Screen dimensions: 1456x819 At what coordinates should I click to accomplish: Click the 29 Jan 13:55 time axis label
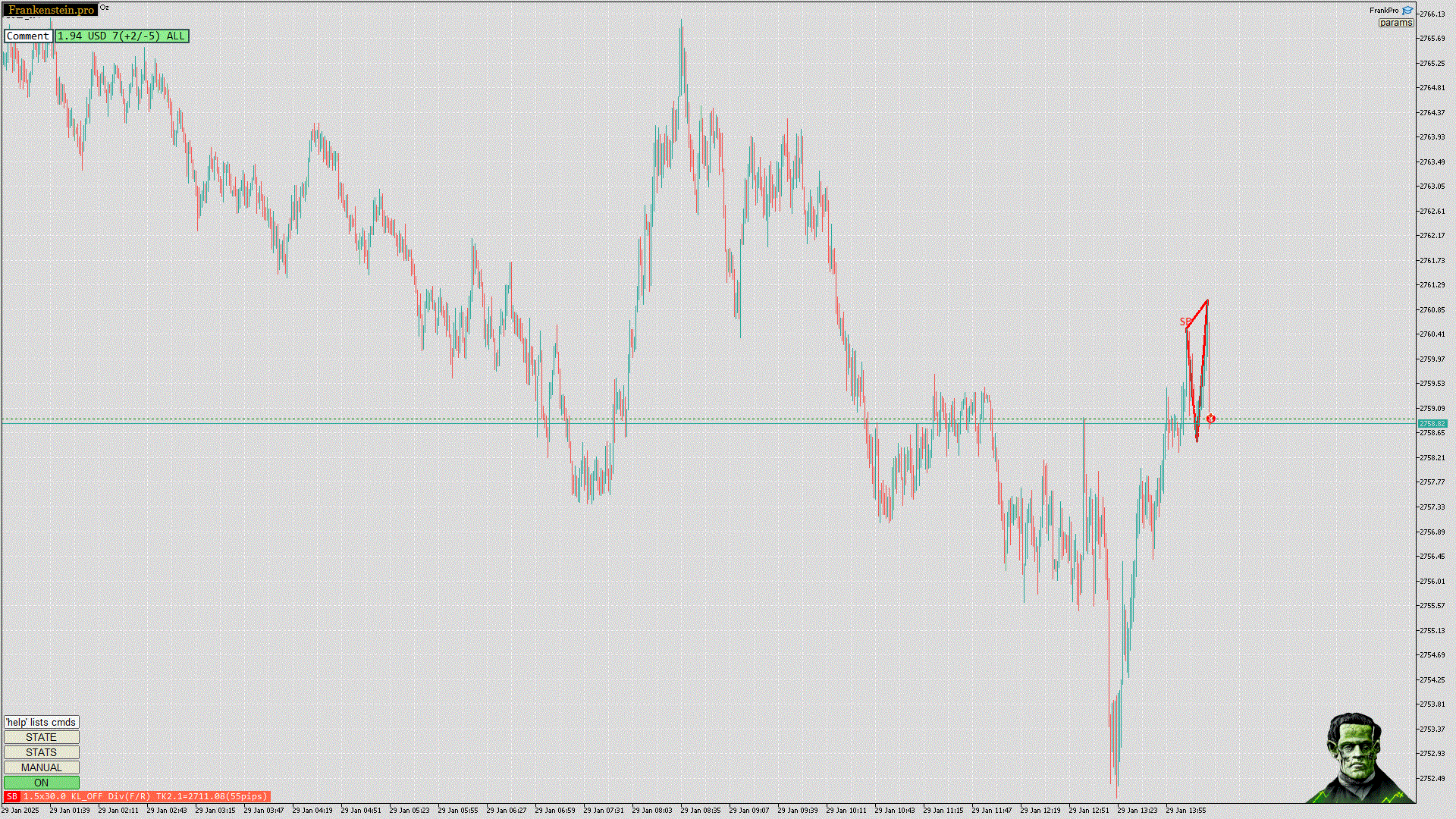[1185, 810]
